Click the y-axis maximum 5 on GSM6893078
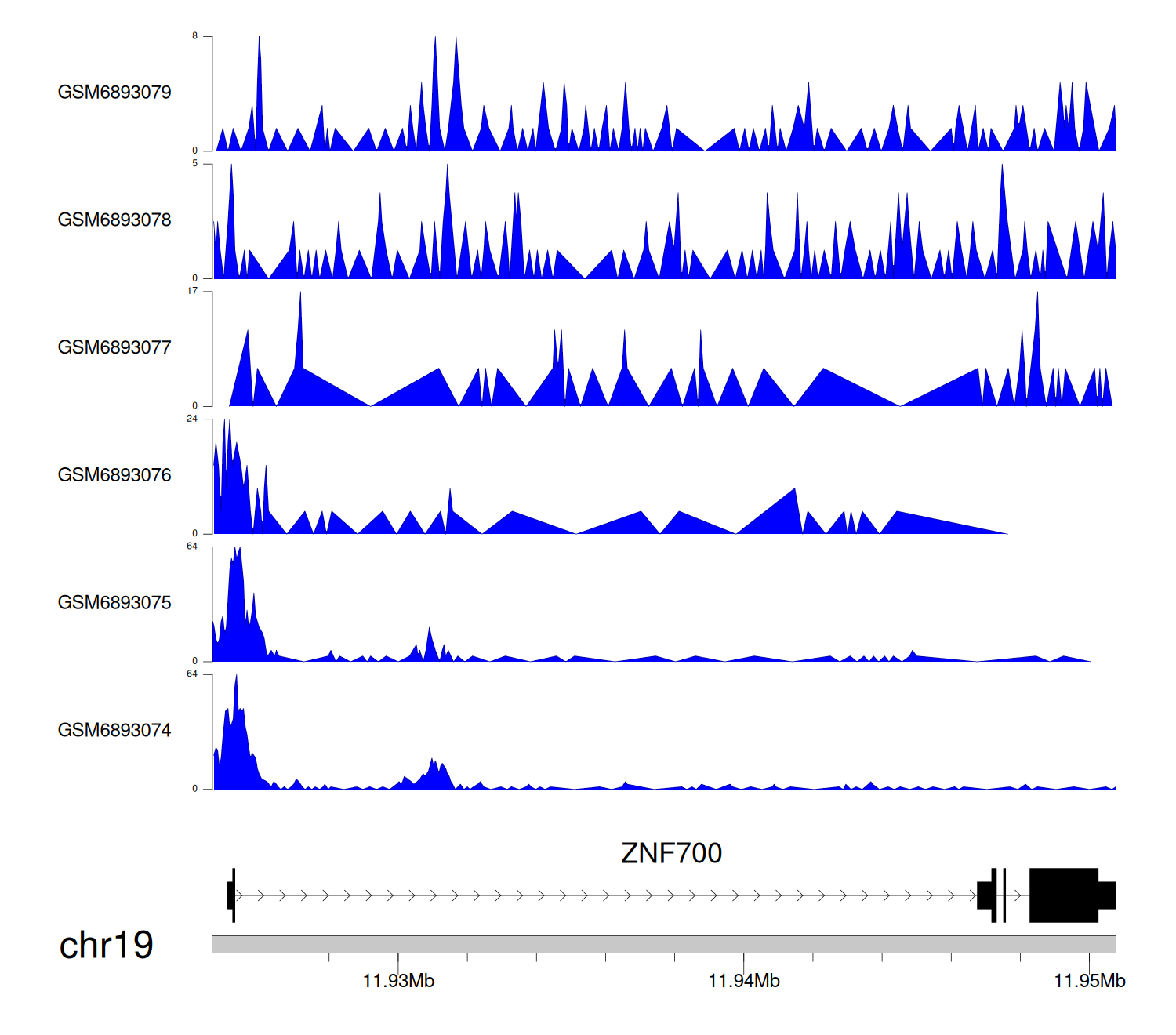This screenshot has height=1035, width=1176. (195, 164)
